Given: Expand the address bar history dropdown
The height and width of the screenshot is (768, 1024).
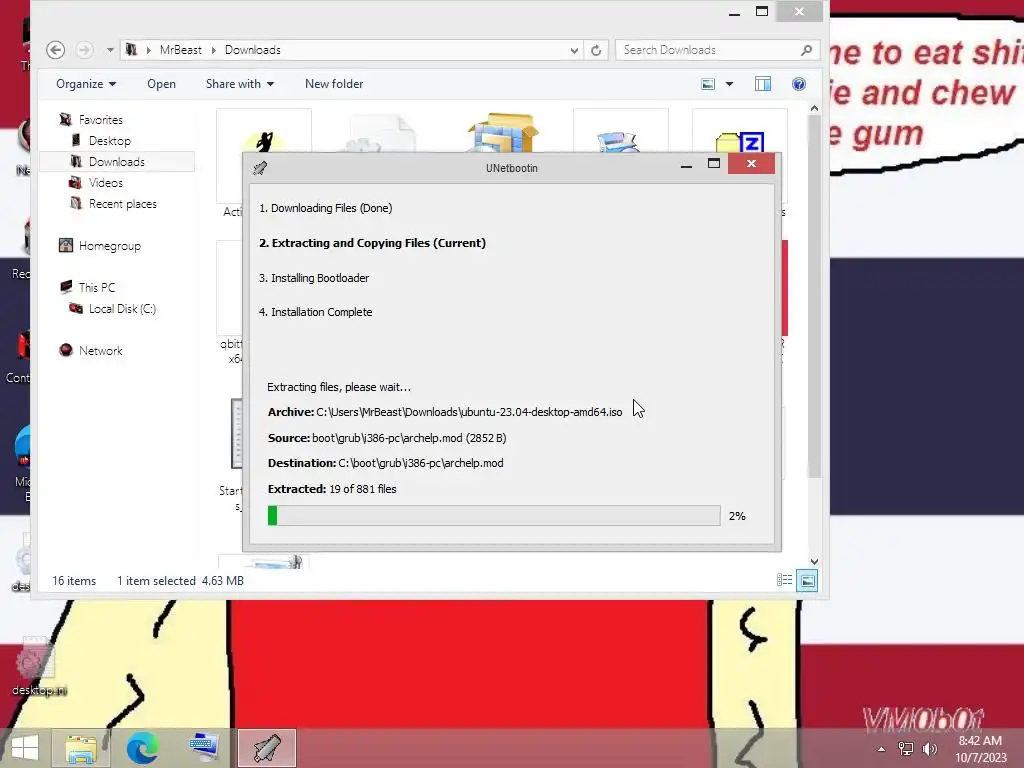Looking at the screenshot, I should 574,50.
